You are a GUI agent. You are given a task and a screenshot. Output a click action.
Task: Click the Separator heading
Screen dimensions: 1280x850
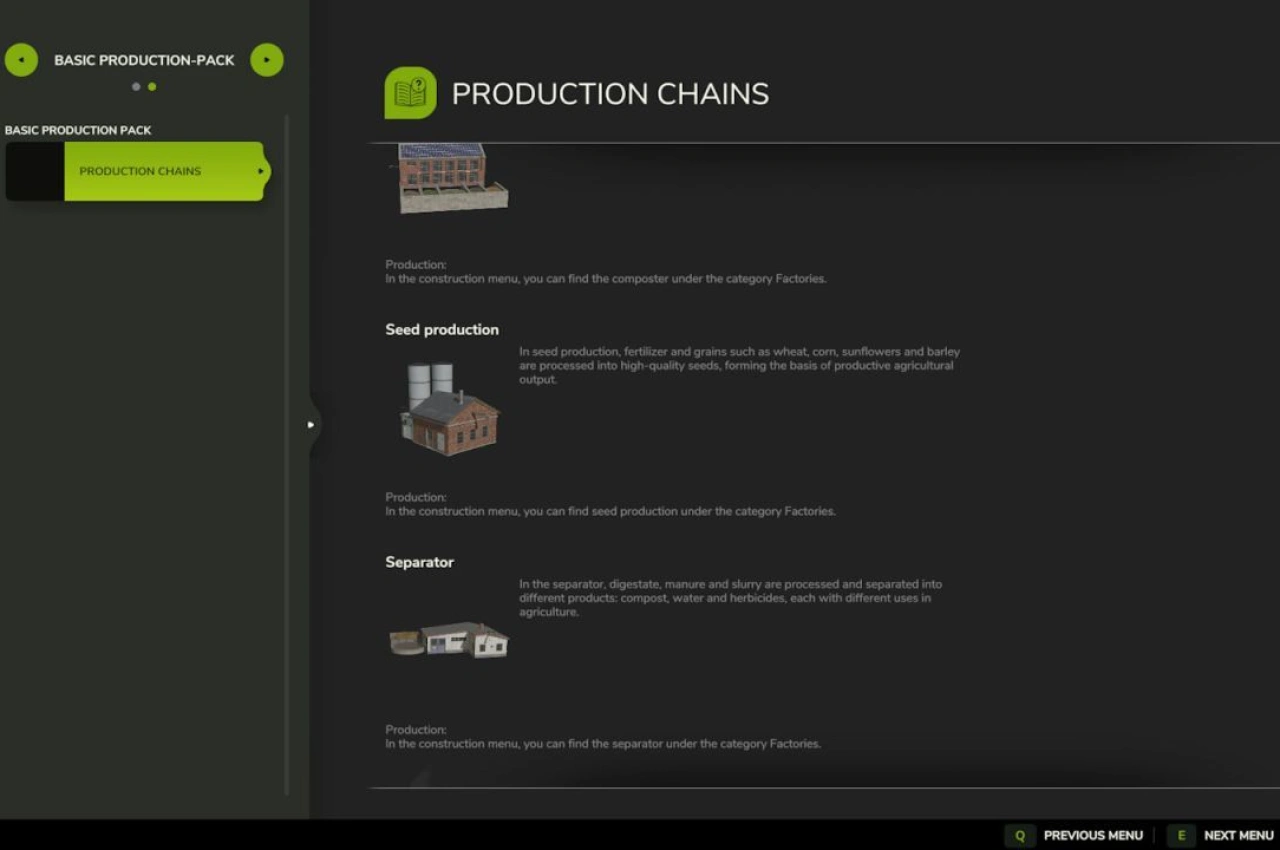tap(419, 562)
